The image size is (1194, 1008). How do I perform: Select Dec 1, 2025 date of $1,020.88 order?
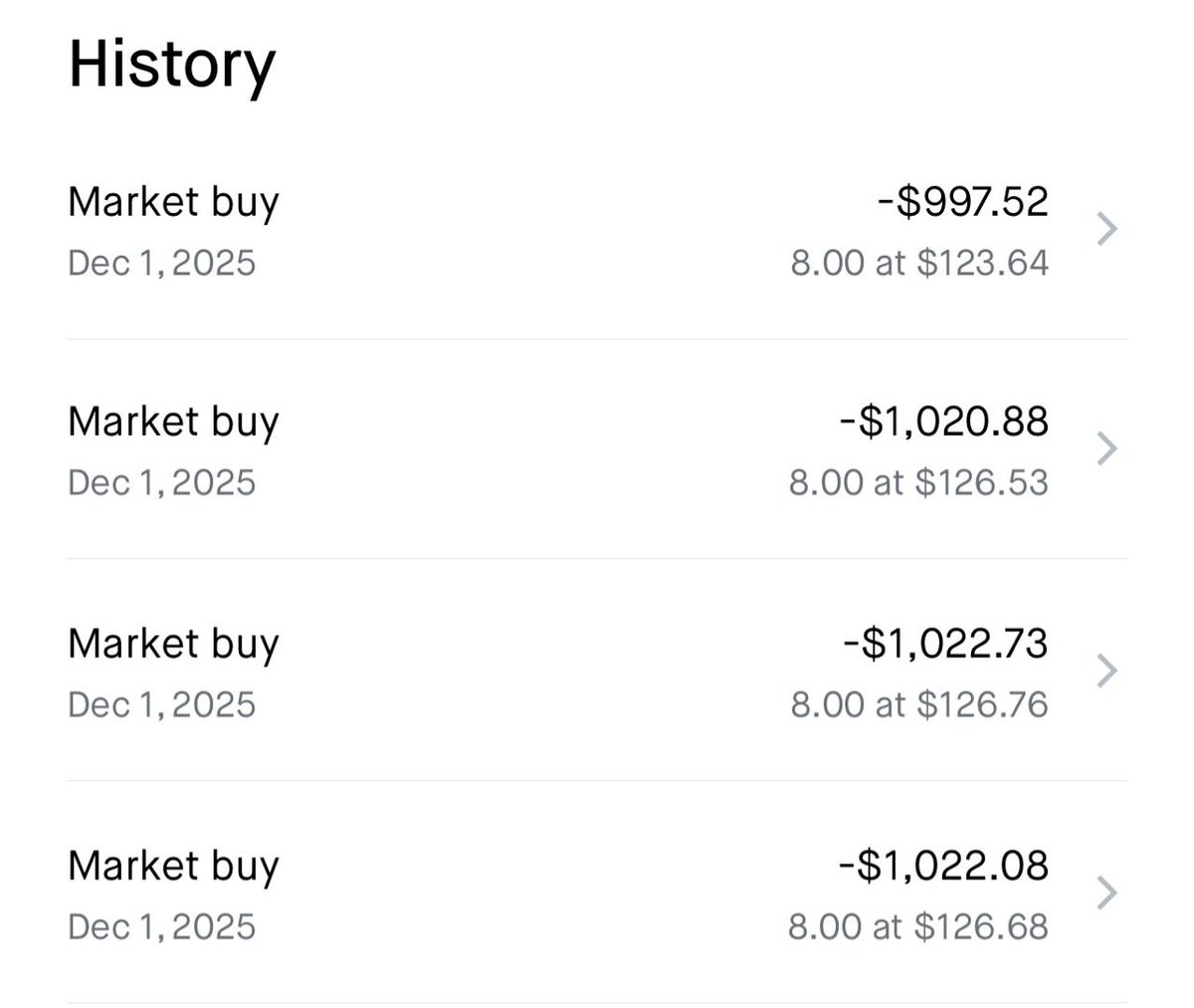coord(161,484)
